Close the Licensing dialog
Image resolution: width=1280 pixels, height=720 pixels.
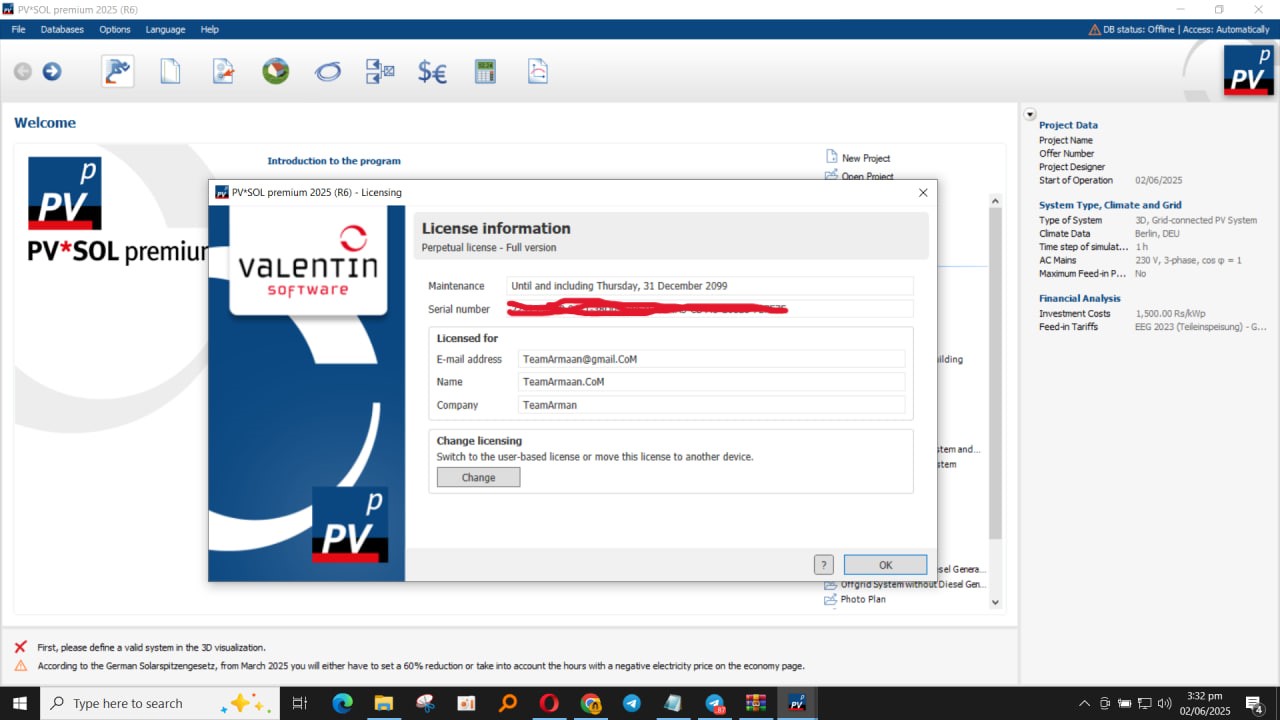coord(923,192)
